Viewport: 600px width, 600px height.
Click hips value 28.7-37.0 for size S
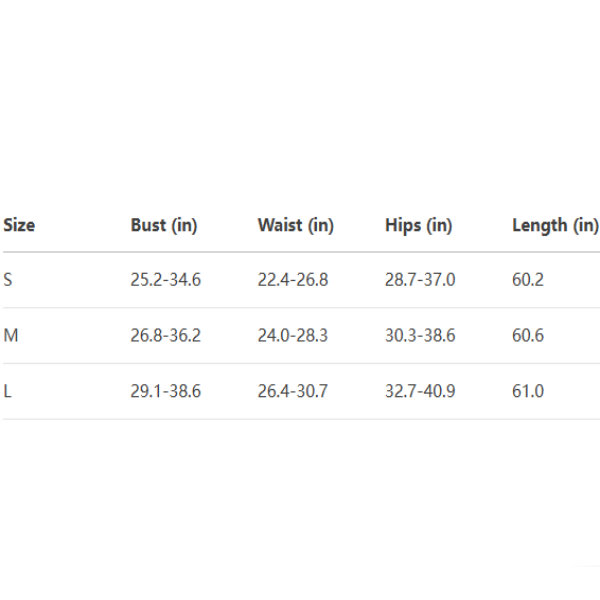[420, 280]
